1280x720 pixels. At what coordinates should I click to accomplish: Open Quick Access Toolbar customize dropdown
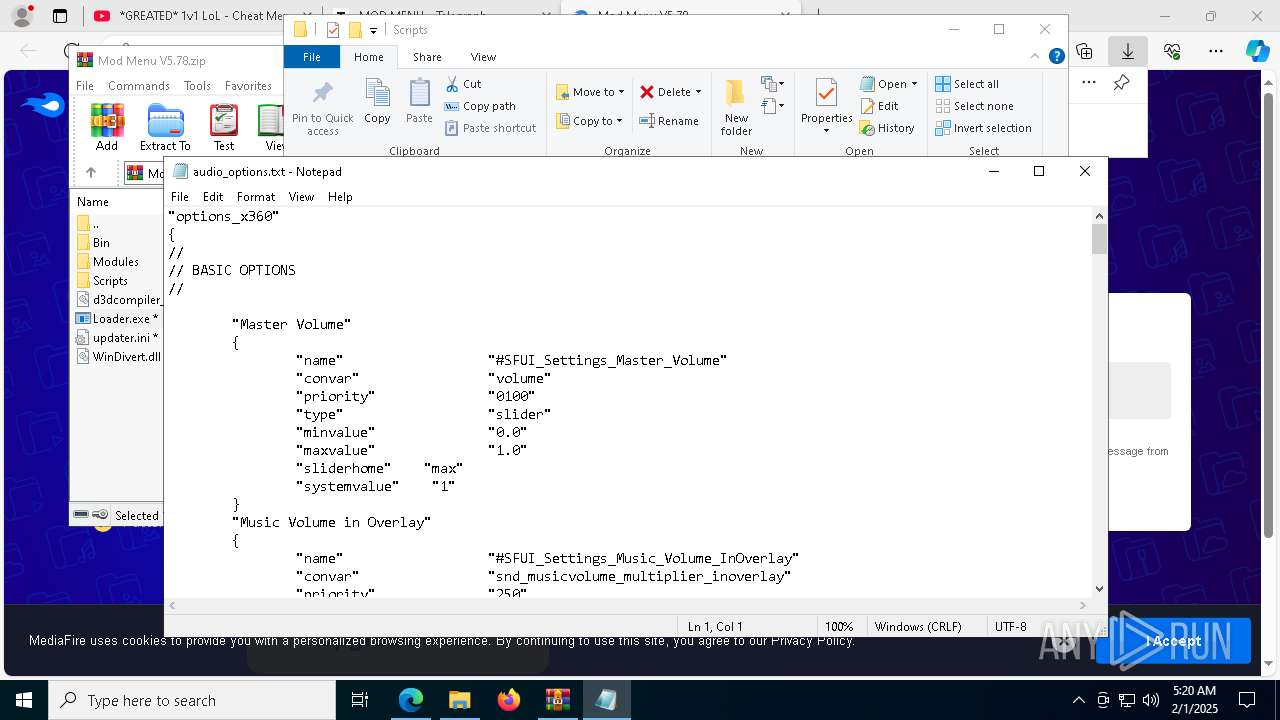pos(373,30)
